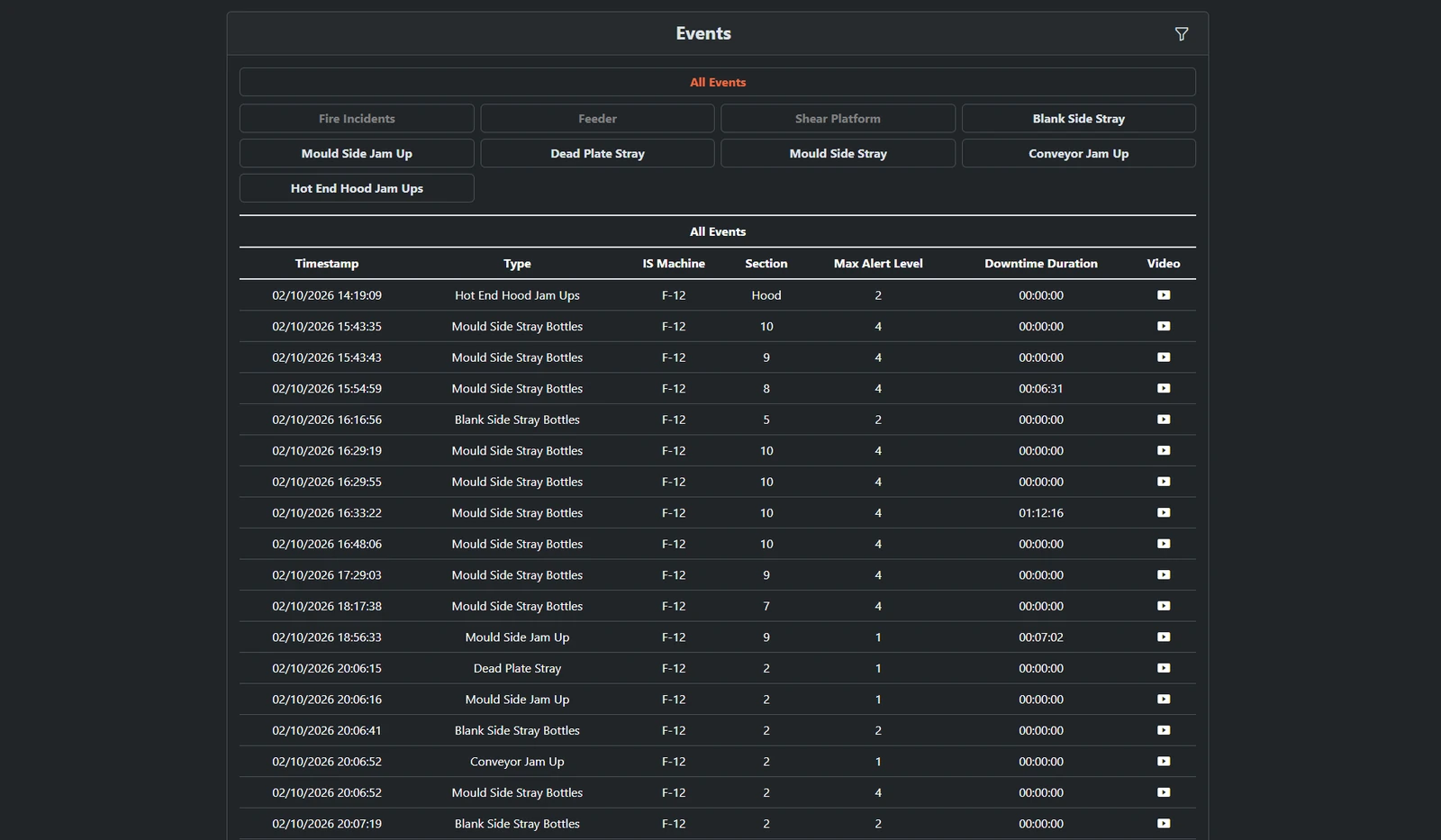Screen dimensions: 1441x840
Task: Play video for the 16:16:56 event
Action: [1164, 420]
